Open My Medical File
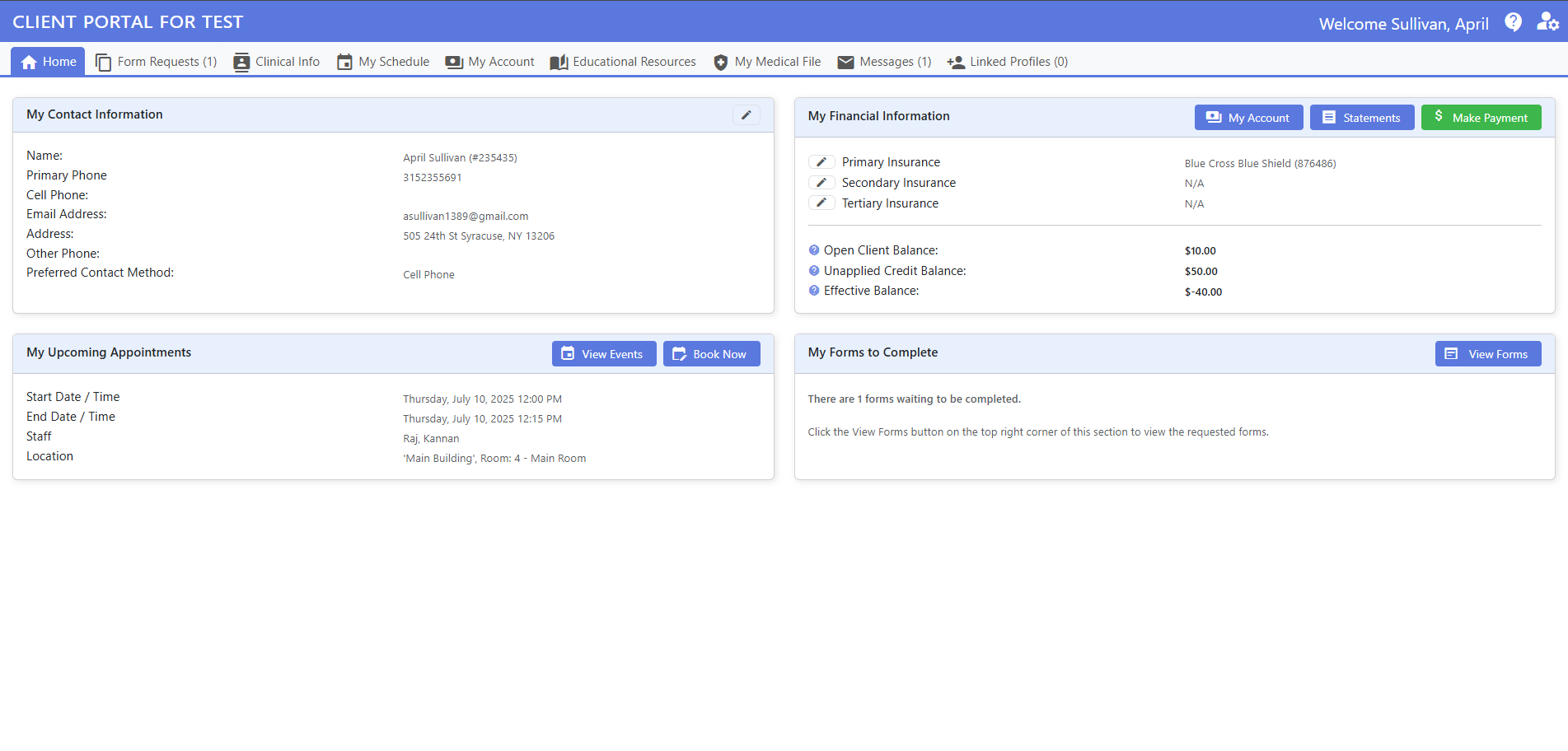 [766, 61]
